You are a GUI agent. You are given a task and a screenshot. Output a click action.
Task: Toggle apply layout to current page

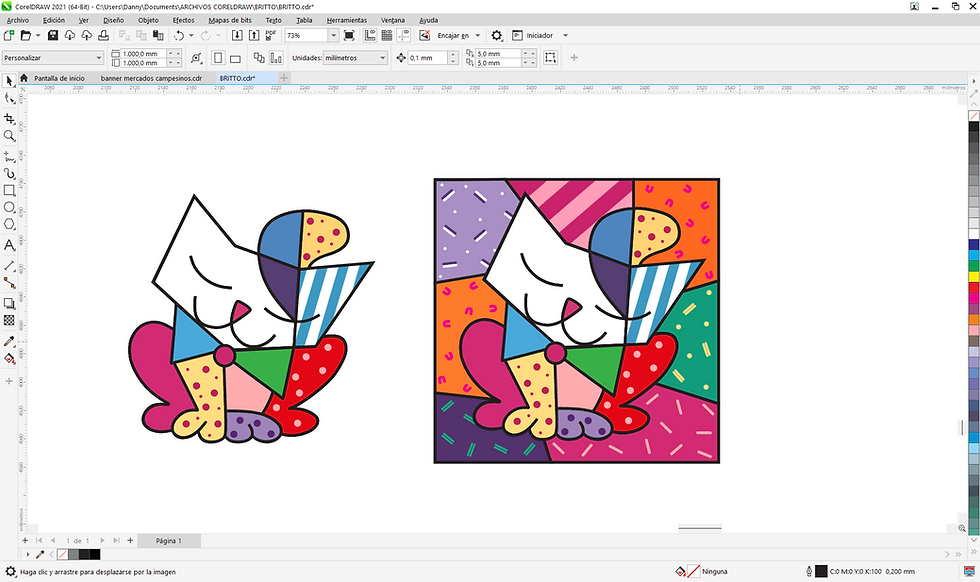276,58
